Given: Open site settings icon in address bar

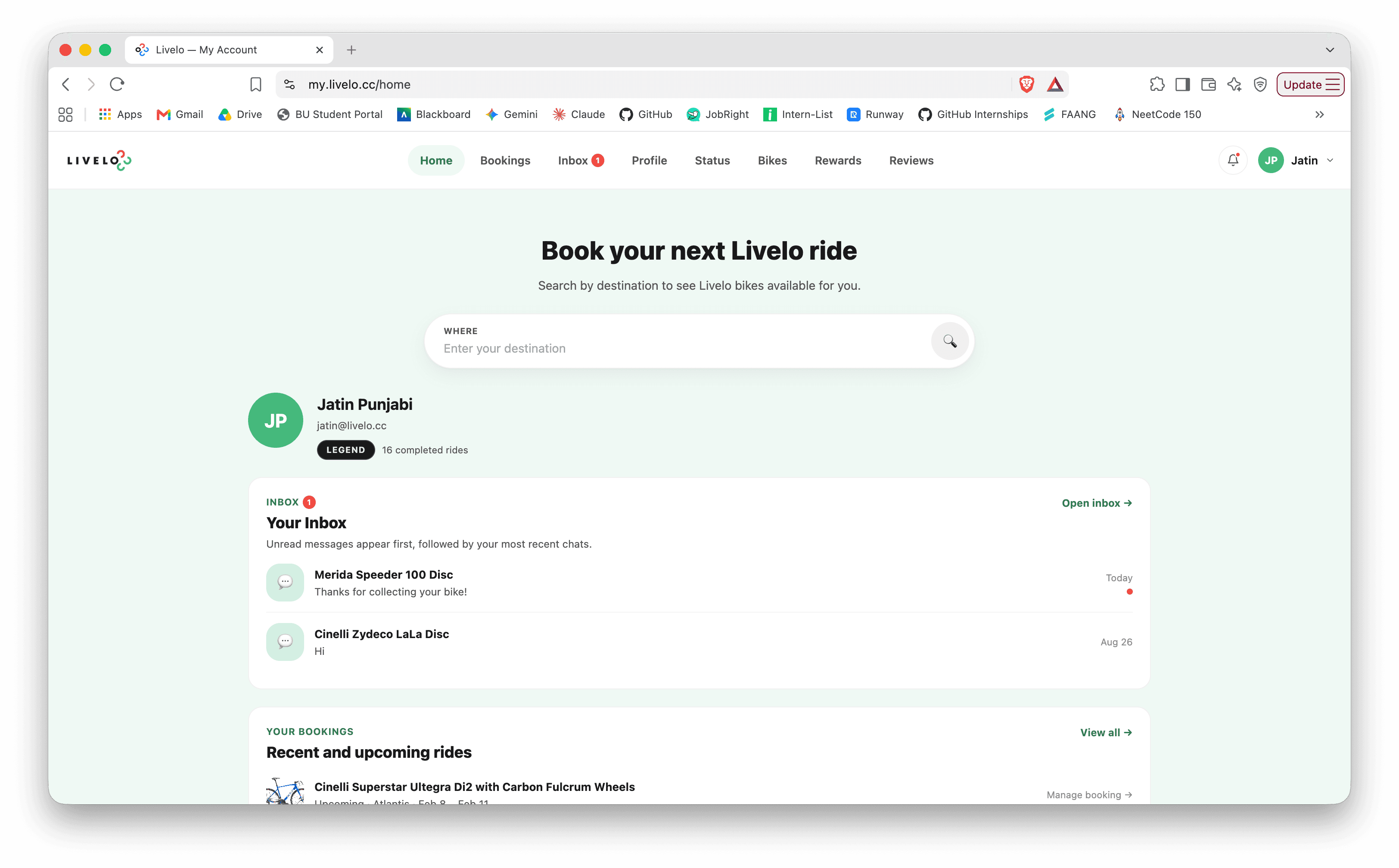Looking at the screenshot, I should 289,84.
